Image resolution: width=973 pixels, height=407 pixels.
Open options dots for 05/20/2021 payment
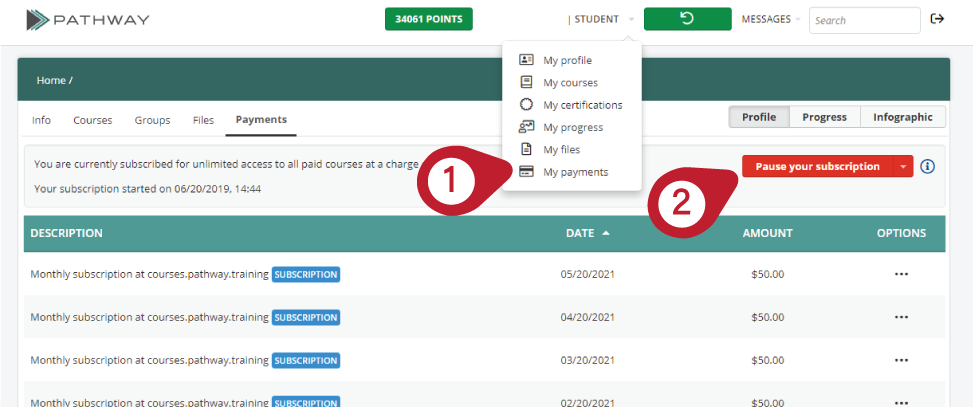pyautogui.click(x=901, y=274)
